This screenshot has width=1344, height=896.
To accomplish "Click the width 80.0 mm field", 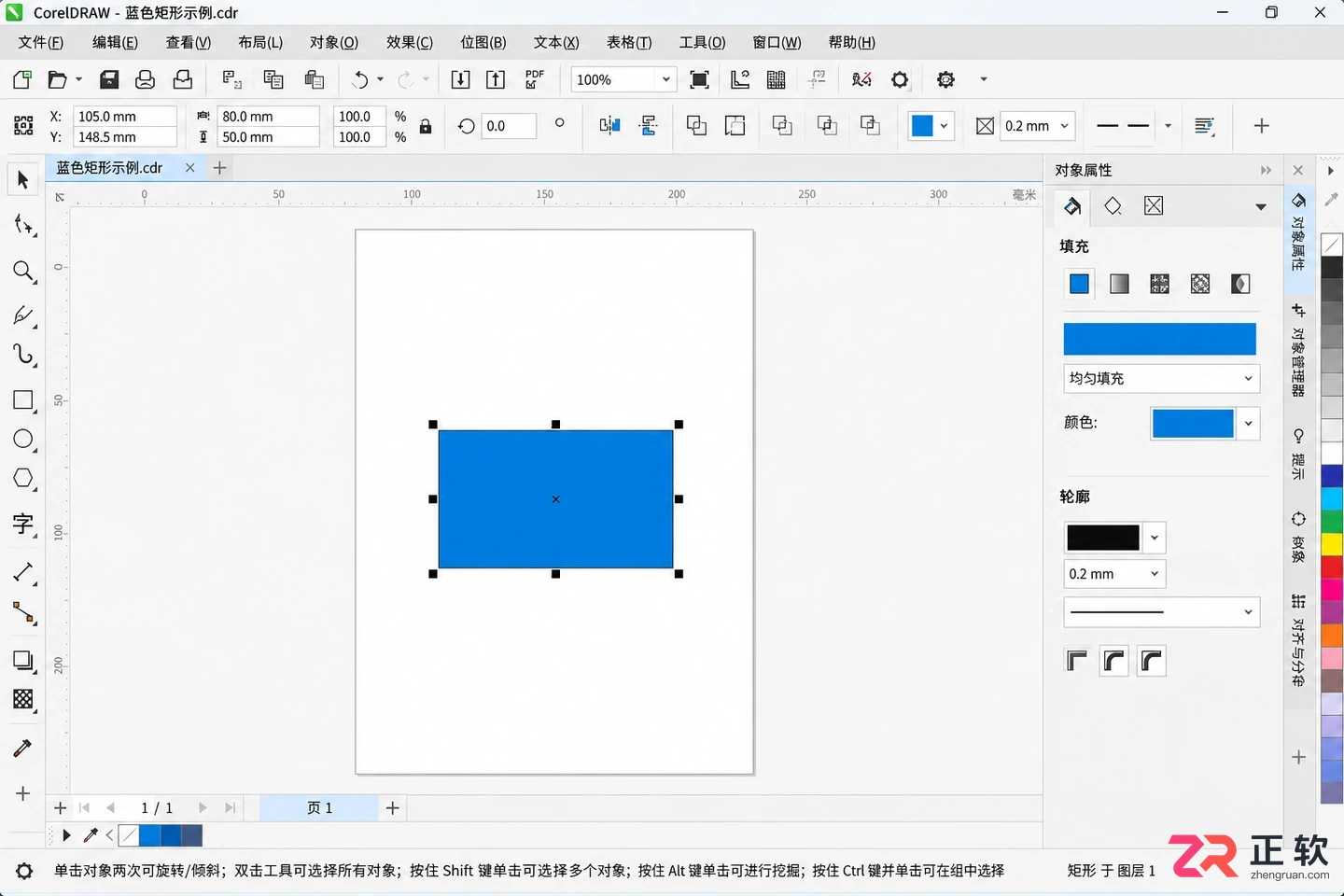I will pyautogui.click(x=269, y=116).
